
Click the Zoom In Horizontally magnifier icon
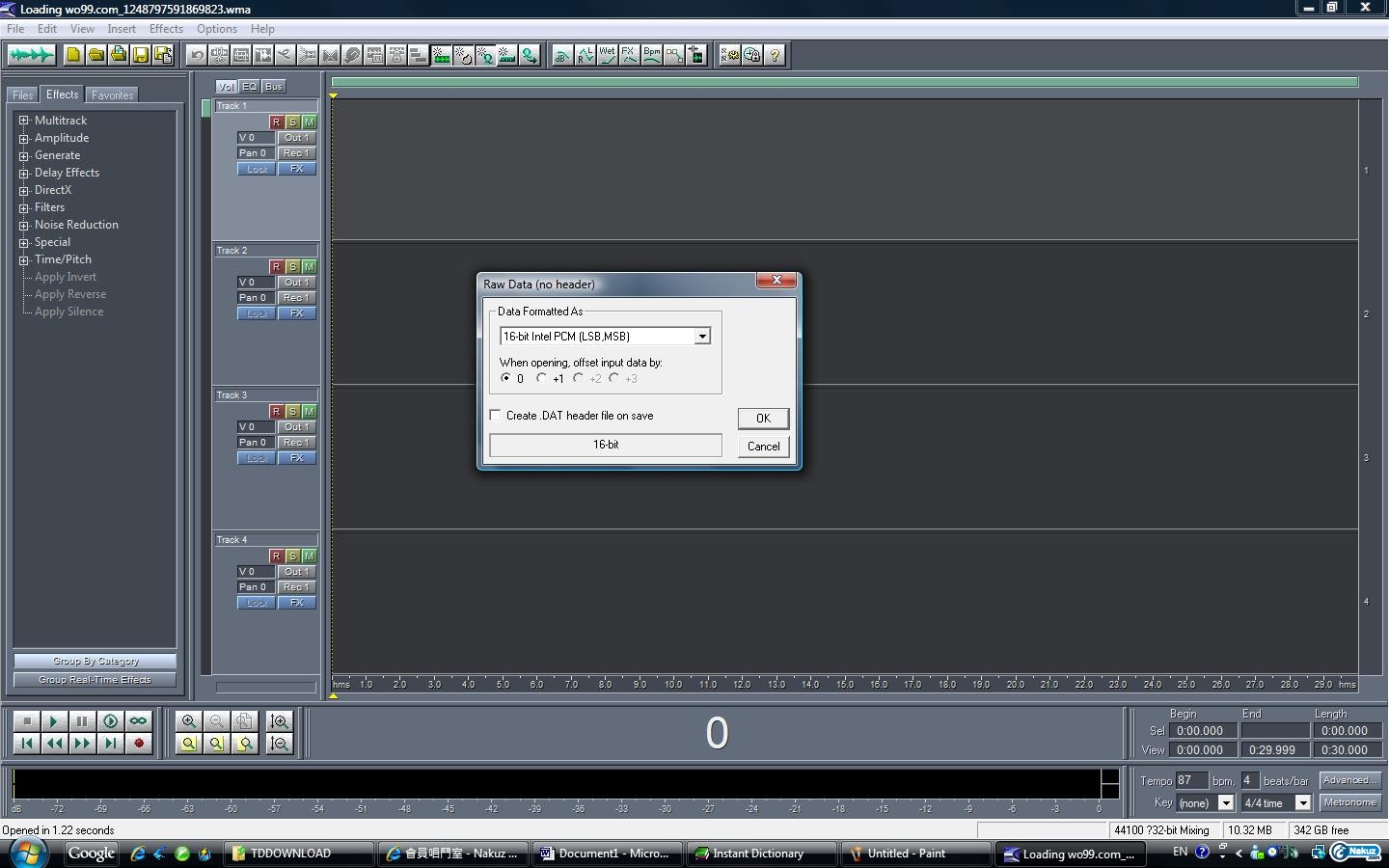click(189, 721)
